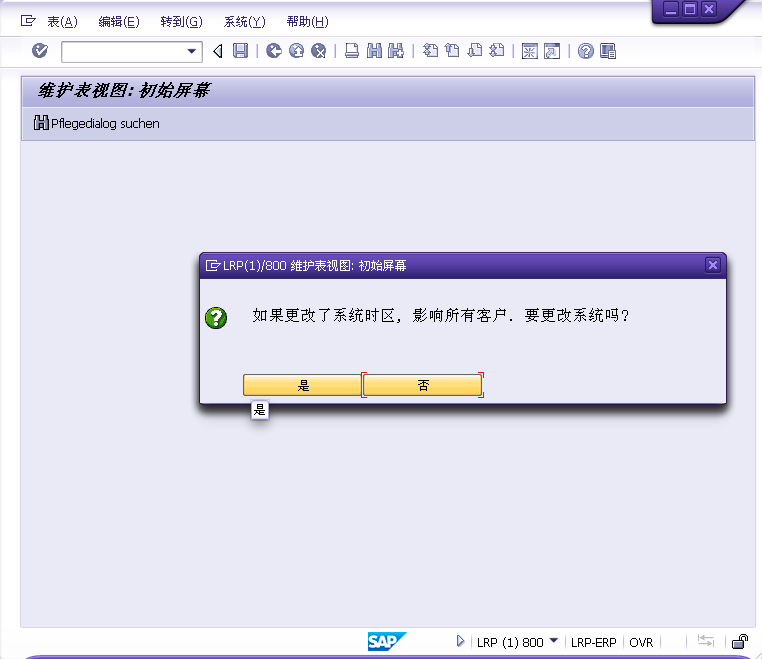Click the Last Page icon
Image resolution: width=762 pixels, height=659 pixels.
497,51
